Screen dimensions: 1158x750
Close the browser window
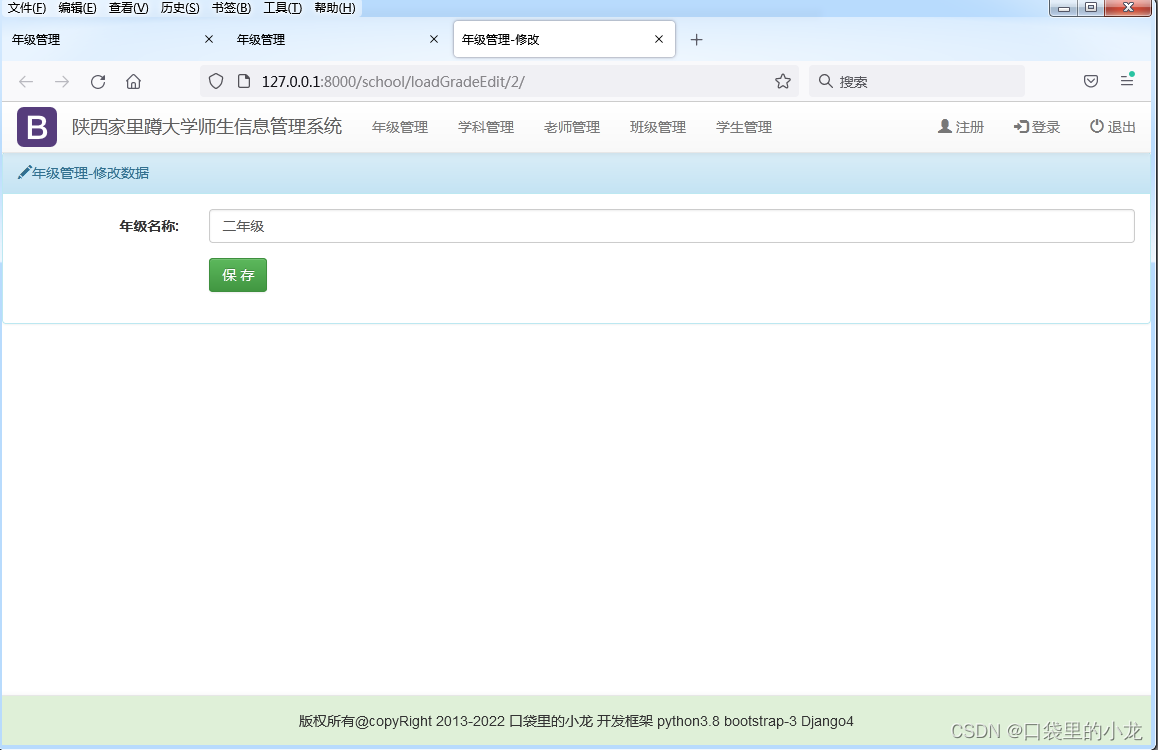pos(1128,8)
